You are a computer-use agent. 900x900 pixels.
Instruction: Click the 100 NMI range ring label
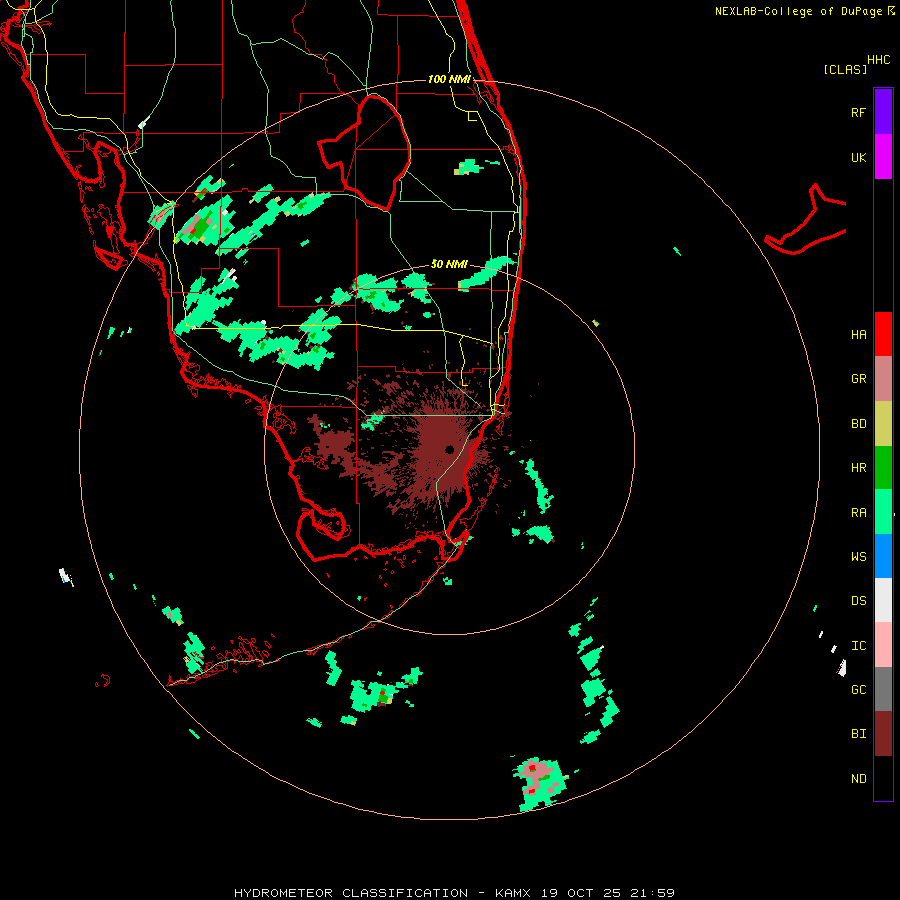click(x=449, y=79)
